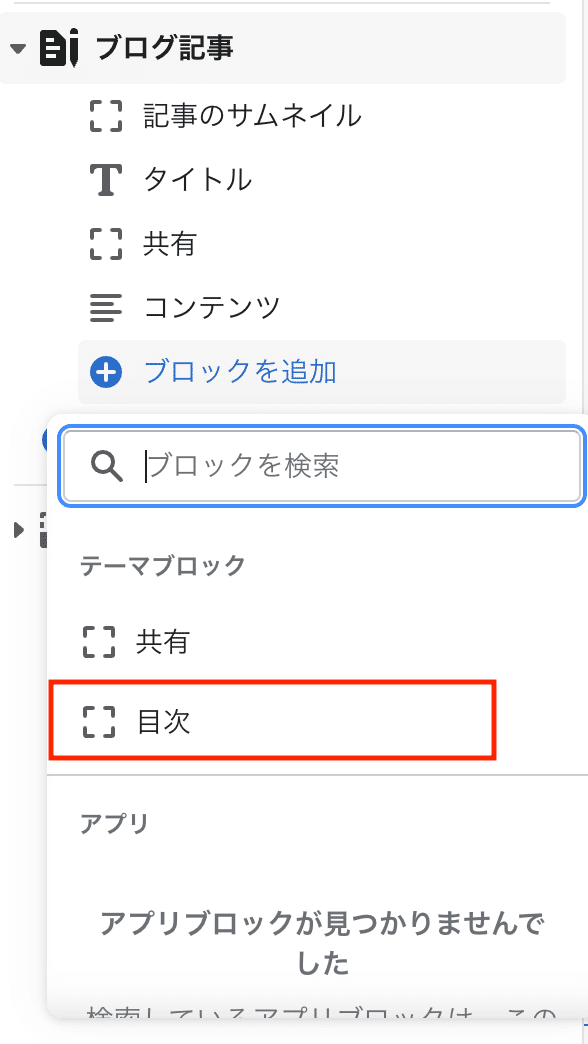This screenshot has height=1044, width=588.
Task: Click the frame icon beside 目次
Action: (99, 722)
